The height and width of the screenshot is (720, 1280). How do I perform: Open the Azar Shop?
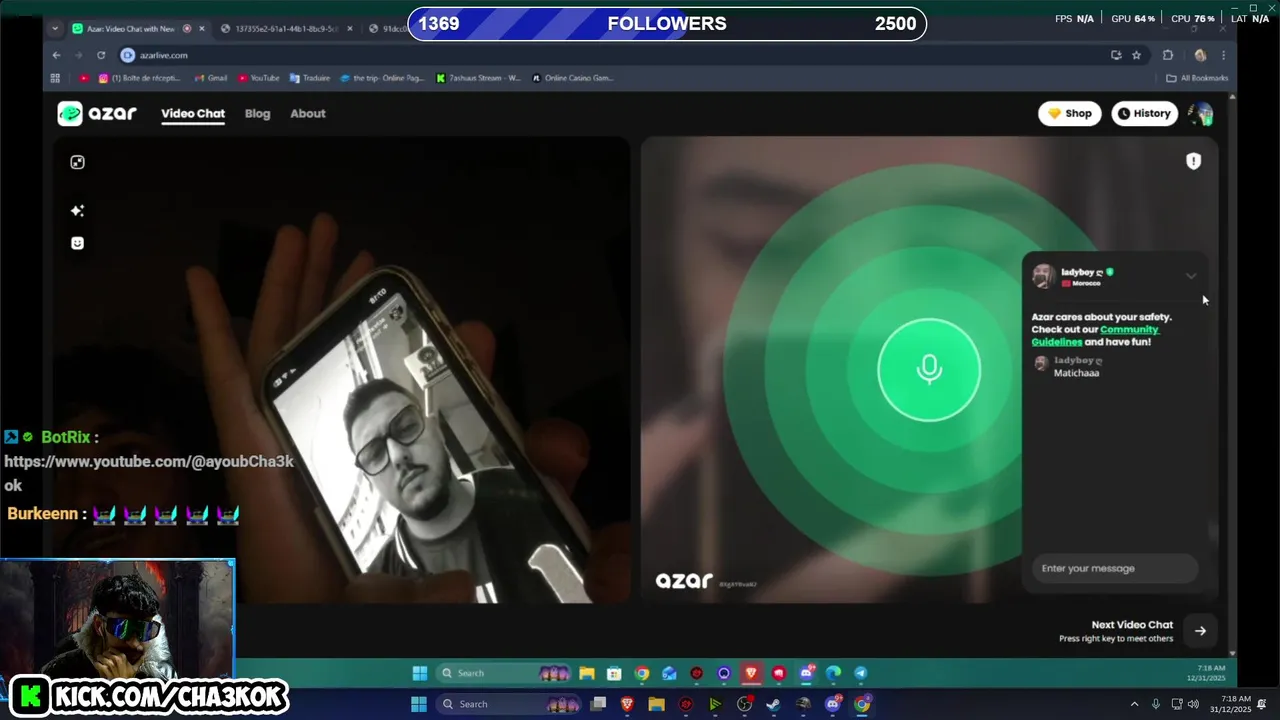1070,113
